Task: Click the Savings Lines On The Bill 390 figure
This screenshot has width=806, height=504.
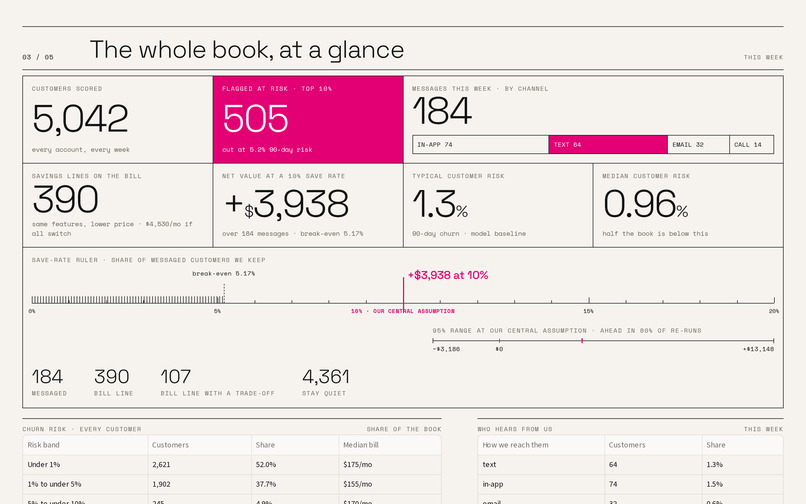Action: tap(65, 200)
